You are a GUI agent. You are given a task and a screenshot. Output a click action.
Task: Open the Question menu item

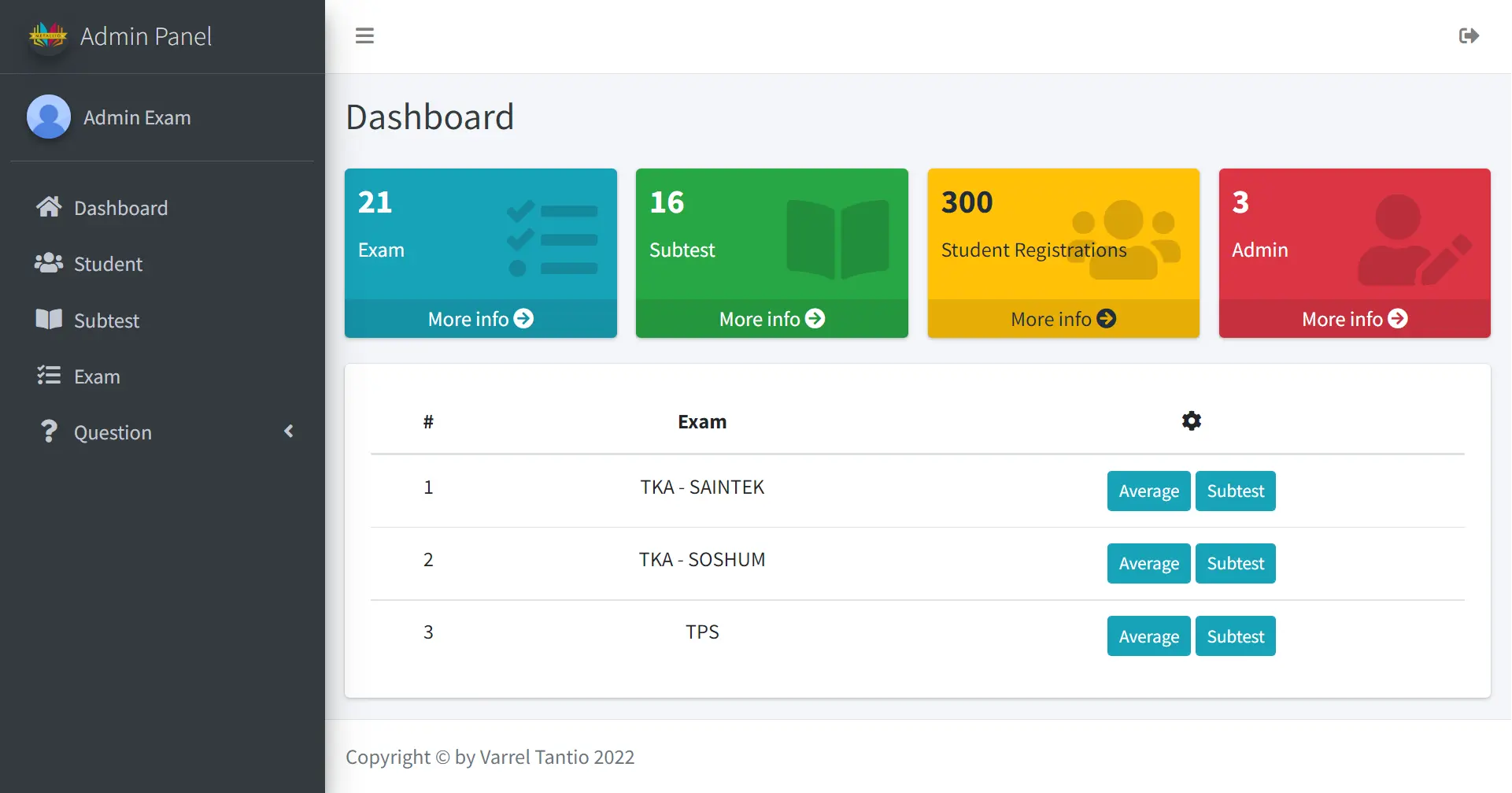tap(162, 432)
